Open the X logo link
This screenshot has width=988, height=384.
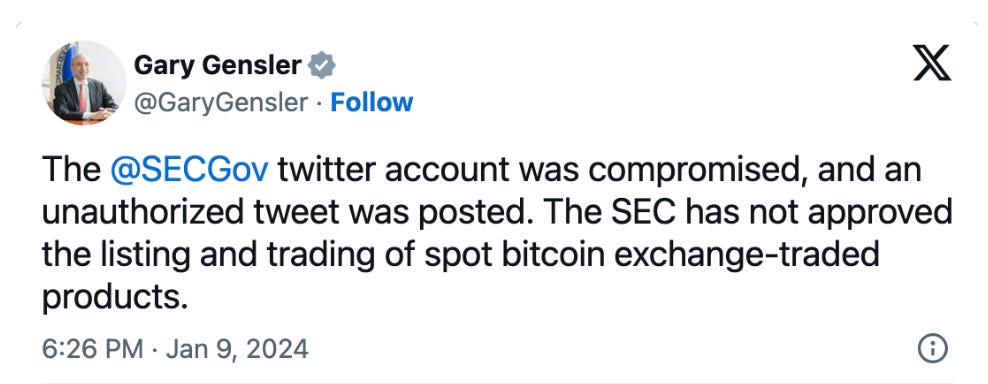932,64
